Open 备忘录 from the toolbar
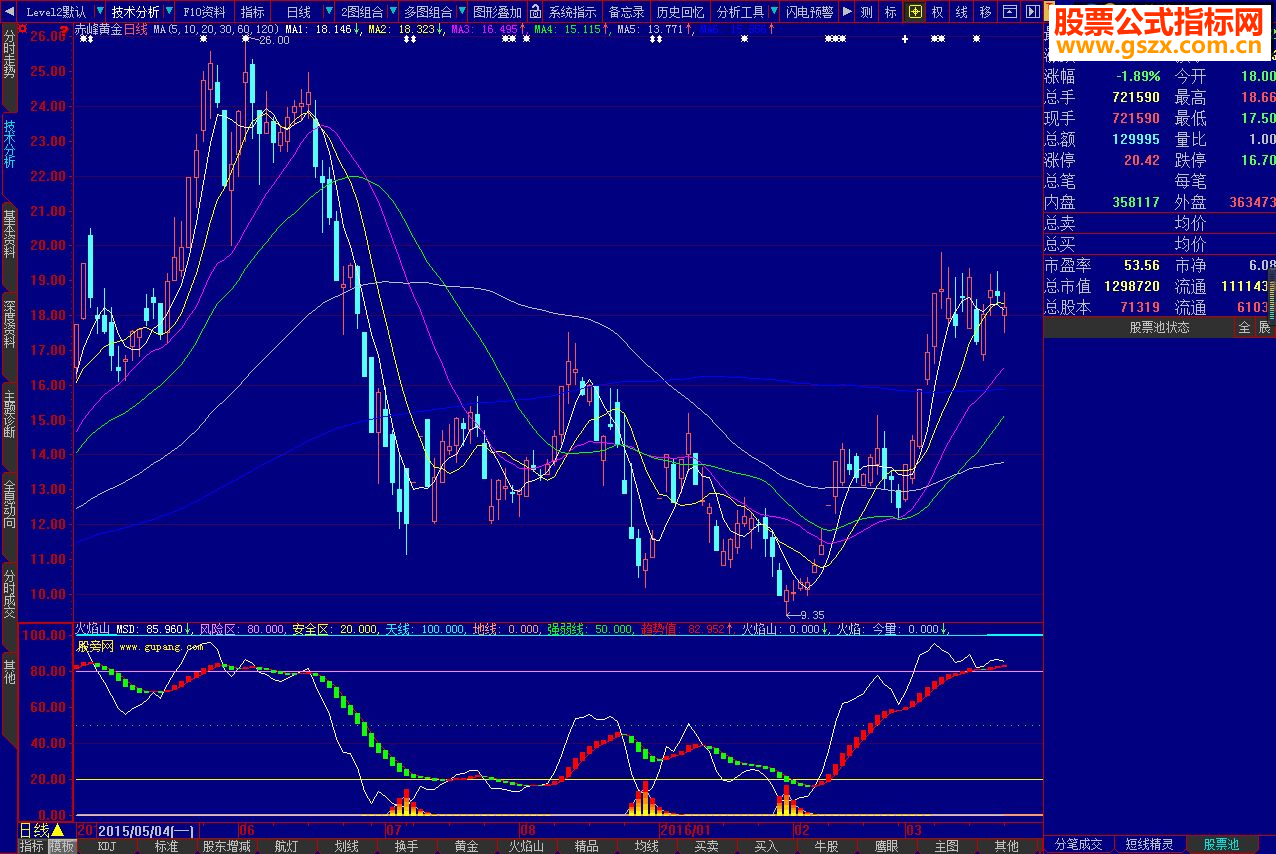The height and width of the screenshot is (854, 1276). click(627, 12)
